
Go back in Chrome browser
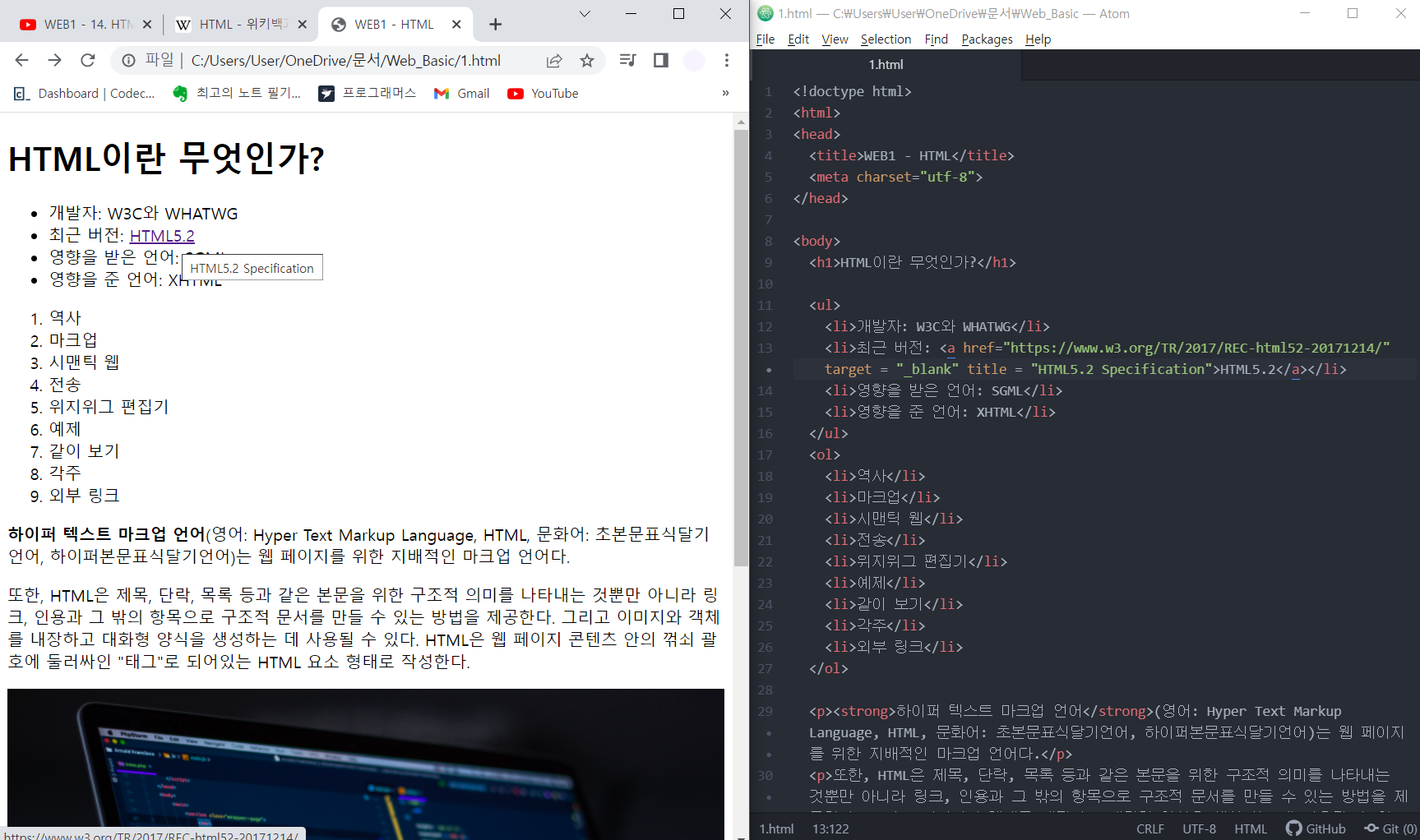(22, 60)
